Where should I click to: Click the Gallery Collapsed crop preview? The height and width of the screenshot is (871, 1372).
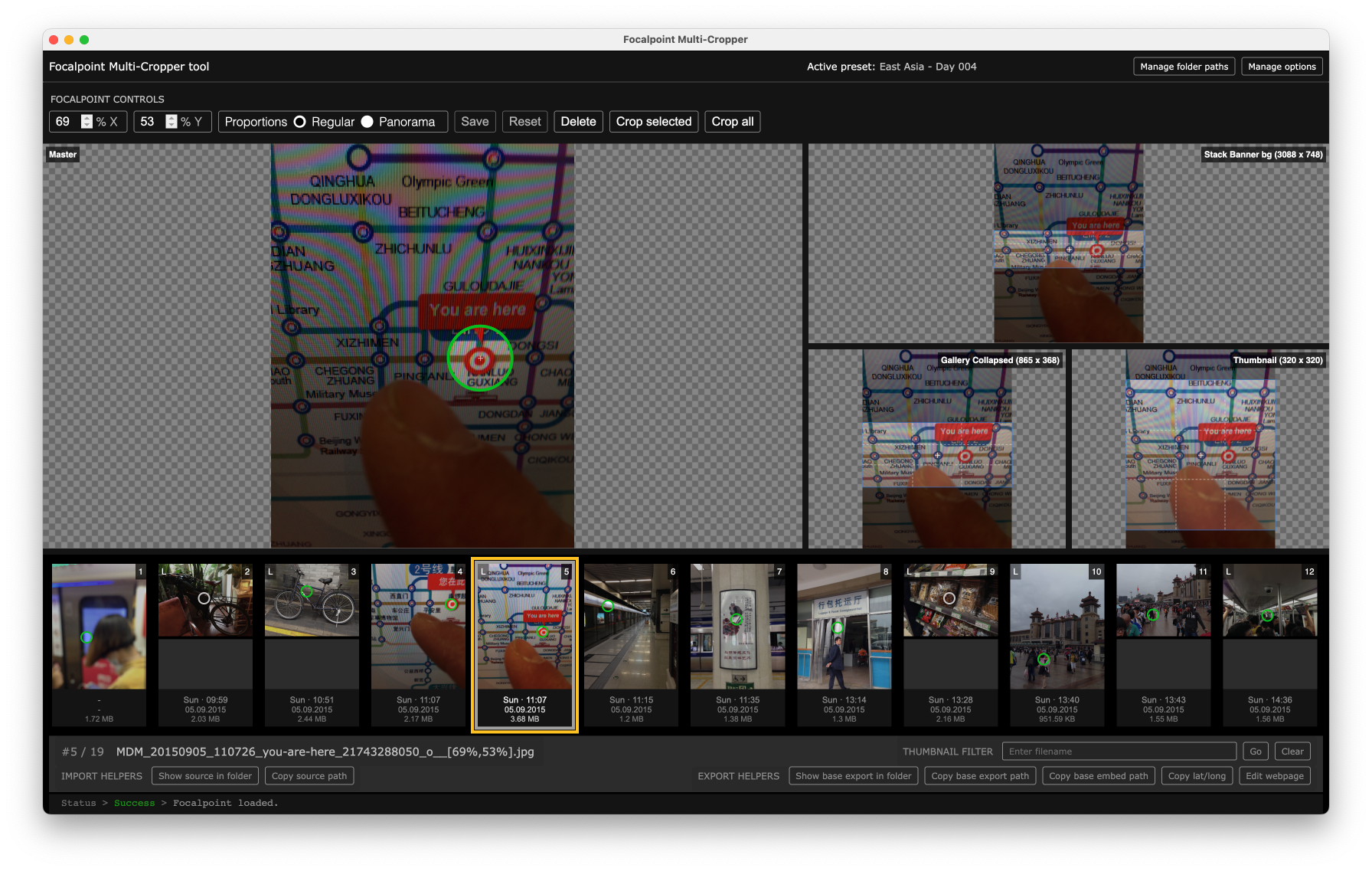pyautogui.click(x=937, y=448)
